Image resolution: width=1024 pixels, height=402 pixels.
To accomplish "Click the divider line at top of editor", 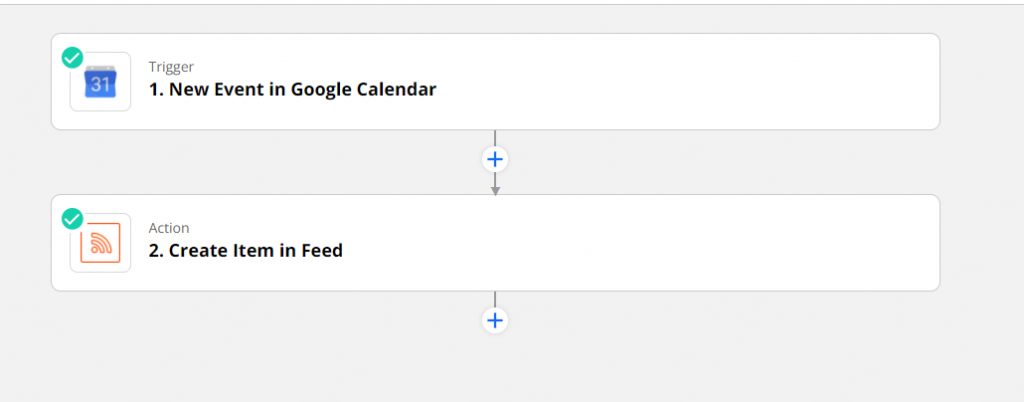I will click(512, 4).
